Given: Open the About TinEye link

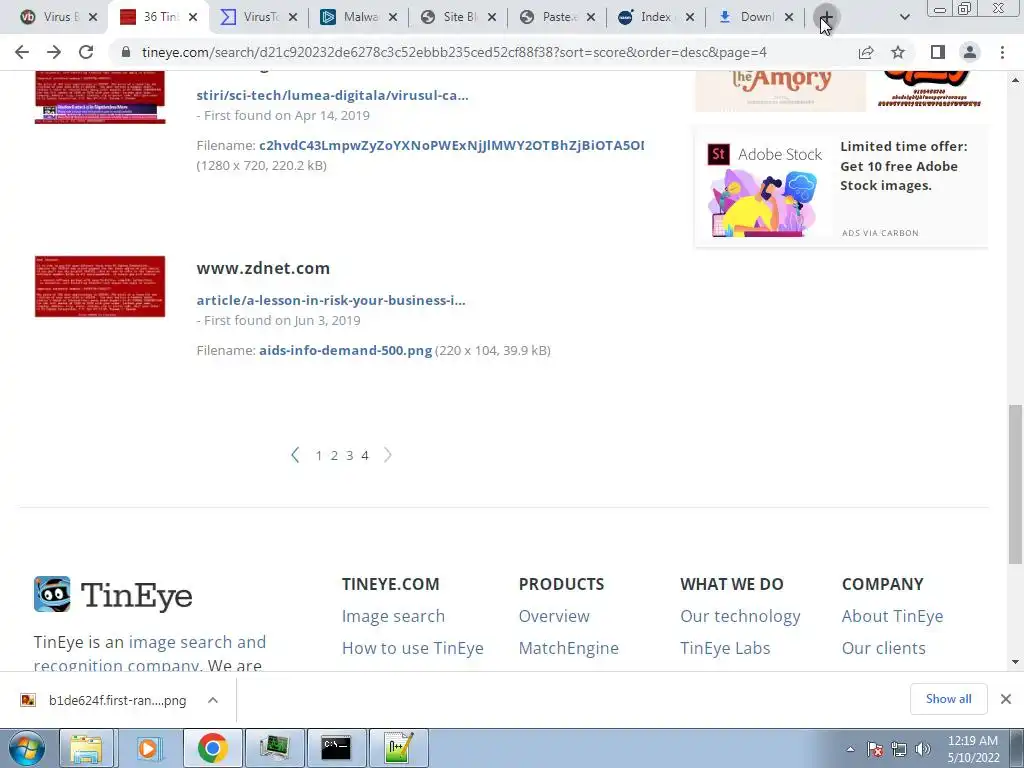Looking at the screenshot, I should (892, 616).
